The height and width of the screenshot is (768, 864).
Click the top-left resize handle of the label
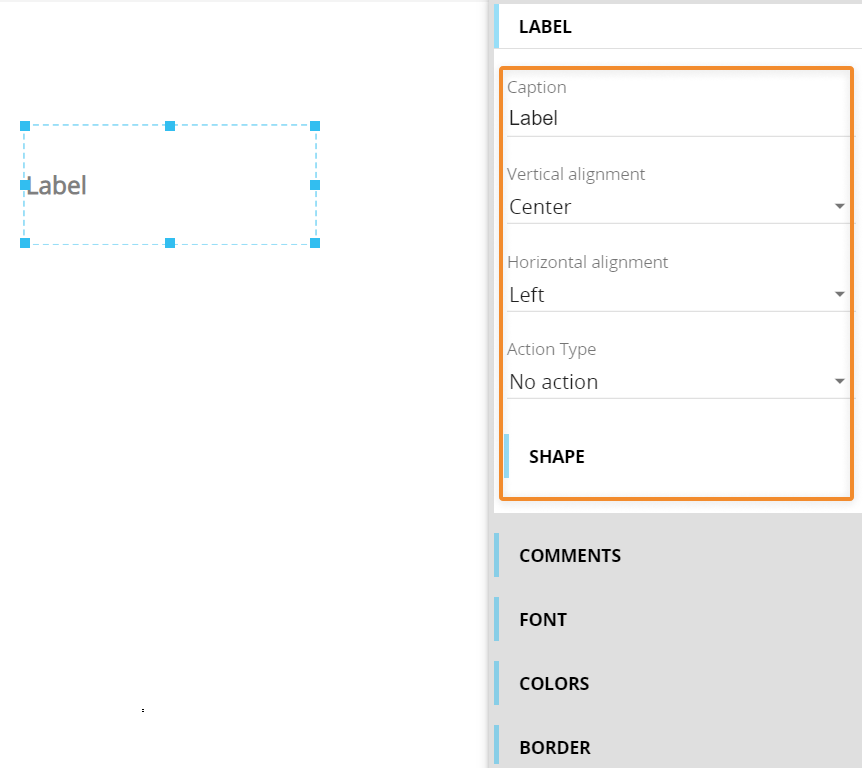(x=25, y=126)
